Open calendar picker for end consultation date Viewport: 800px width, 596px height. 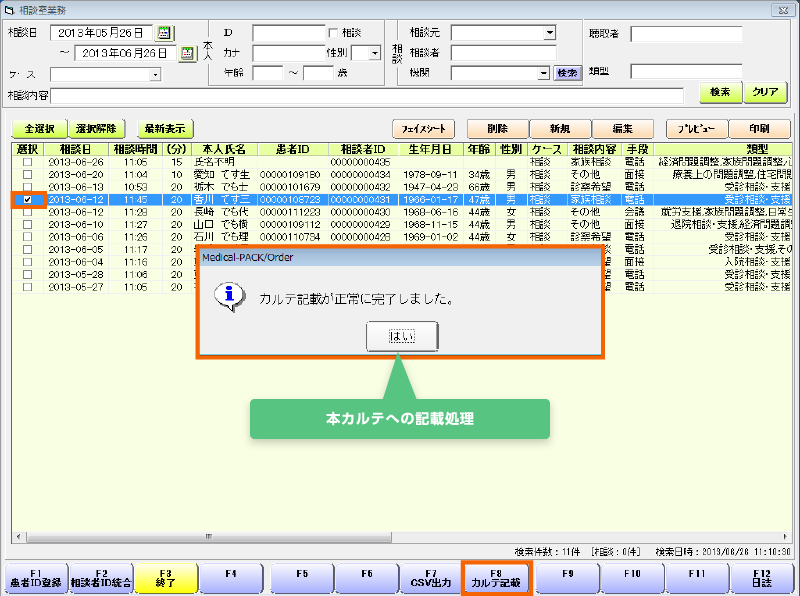tap(186, 53)
